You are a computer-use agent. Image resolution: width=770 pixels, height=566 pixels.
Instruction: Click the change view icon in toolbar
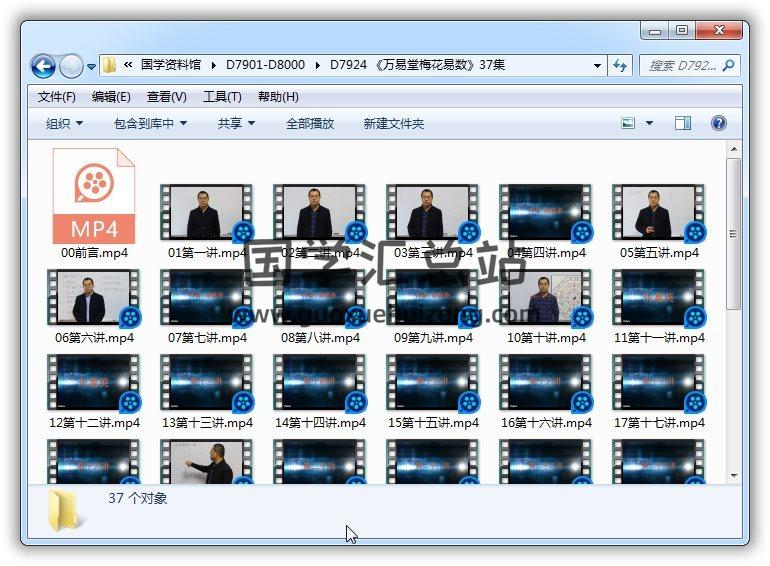629,123
